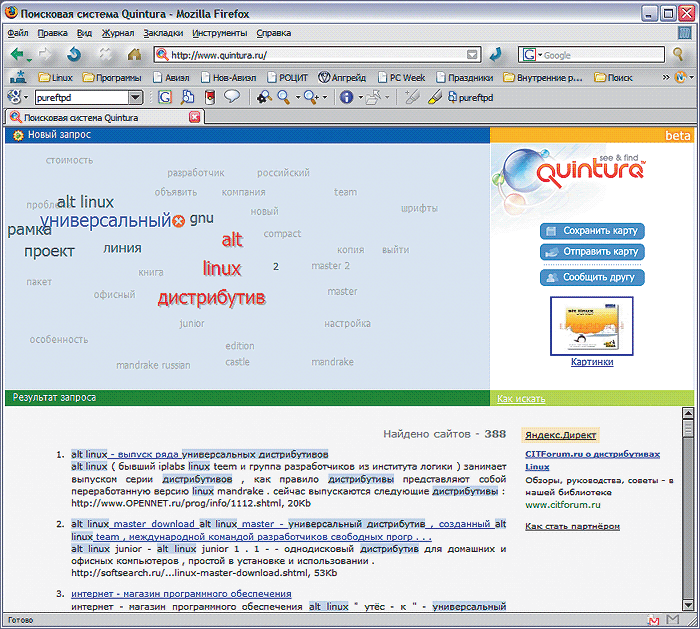Open the Закладки menu

(x=163, y=33)
